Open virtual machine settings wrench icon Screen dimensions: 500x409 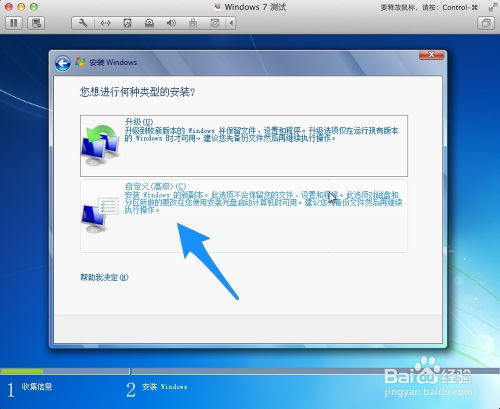click(83, 23)
